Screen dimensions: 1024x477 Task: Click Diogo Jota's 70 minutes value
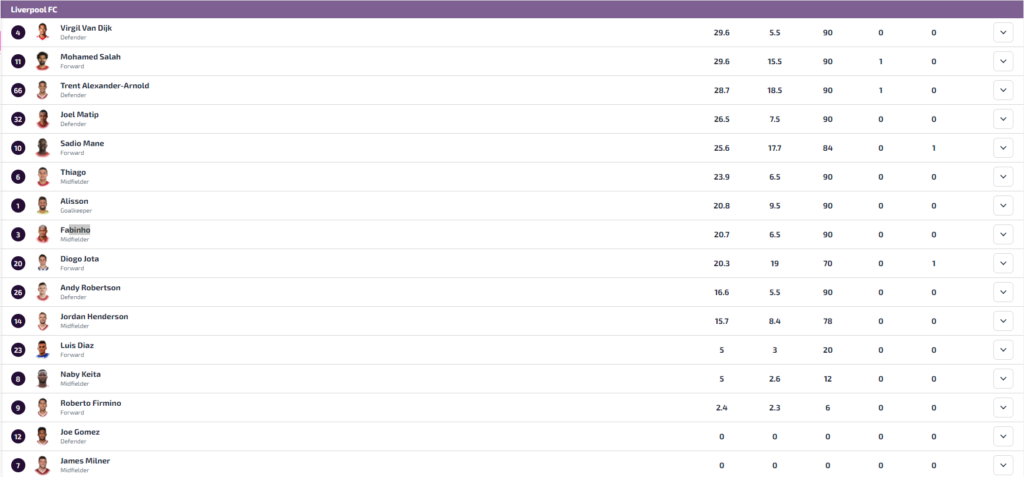[827, 263]
